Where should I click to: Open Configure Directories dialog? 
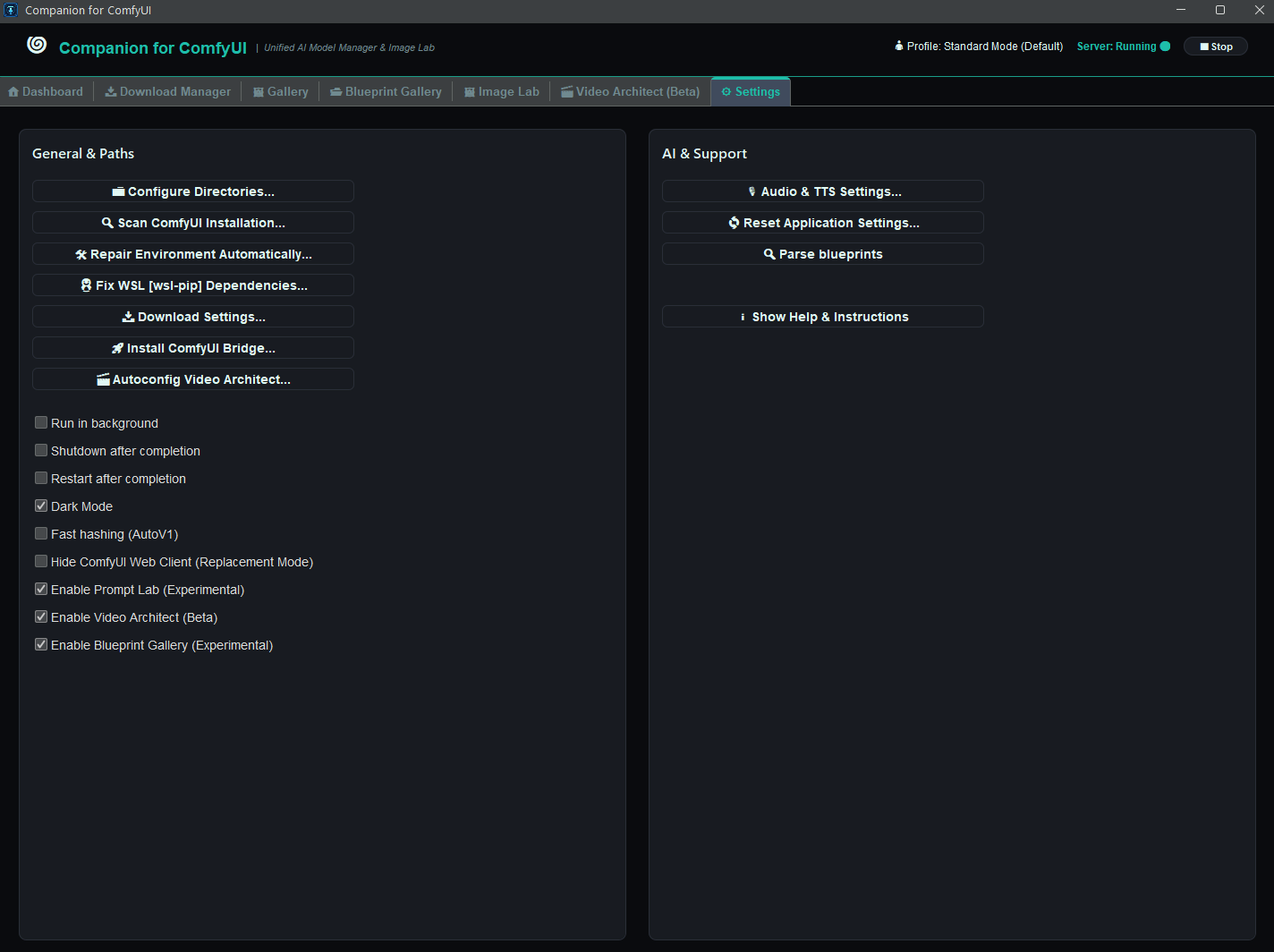193,191
